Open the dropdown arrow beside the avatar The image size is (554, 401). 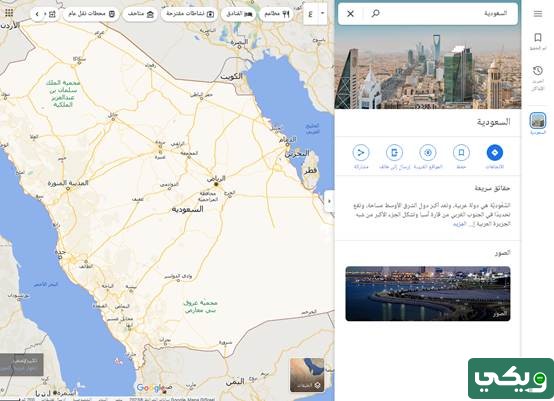[x=322, y=13]
